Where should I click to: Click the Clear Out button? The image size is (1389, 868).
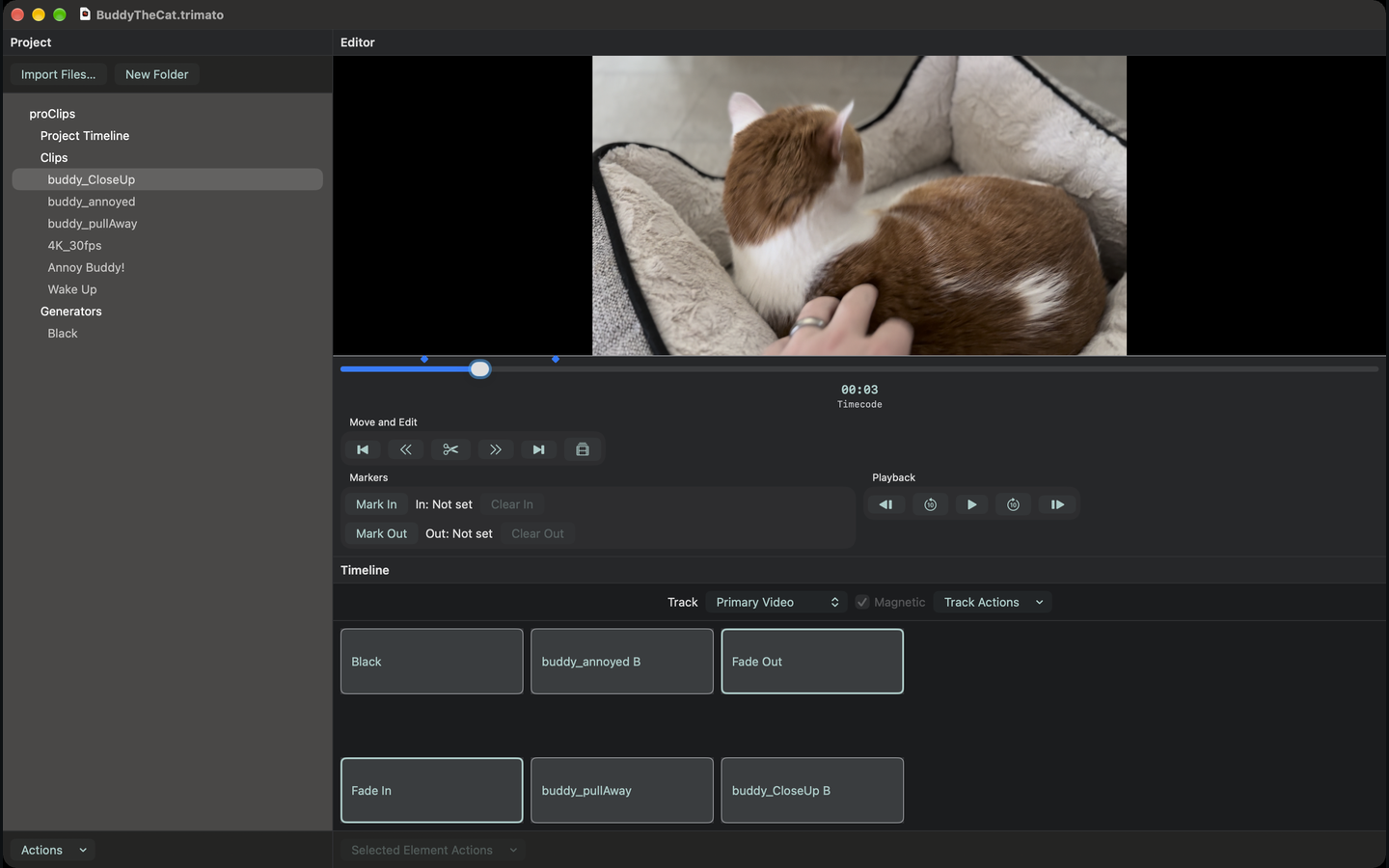pos(537,533)
